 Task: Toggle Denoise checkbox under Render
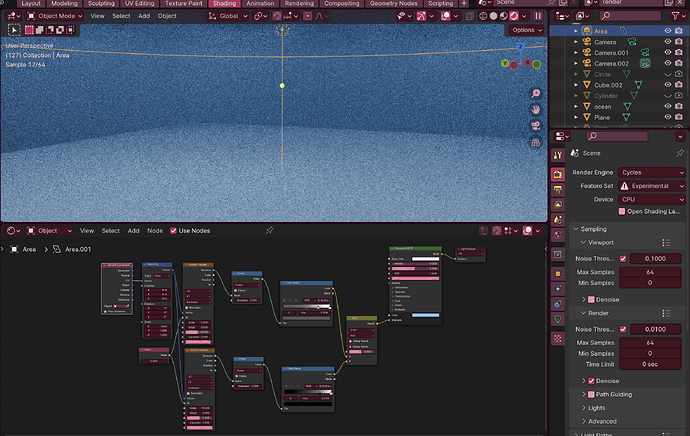[591, 381]
